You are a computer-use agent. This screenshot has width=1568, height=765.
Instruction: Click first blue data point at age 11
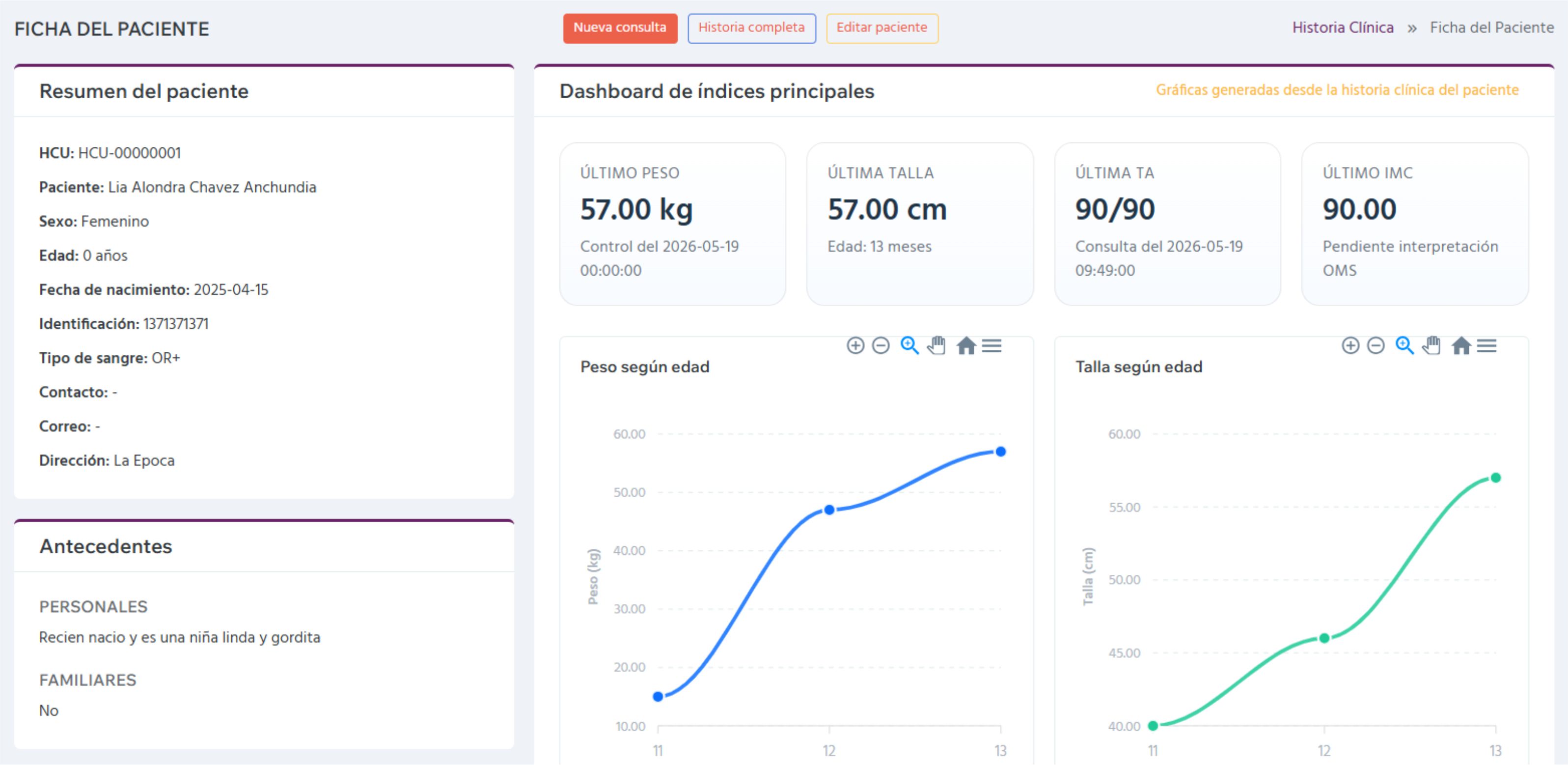[x=658, y=697]
